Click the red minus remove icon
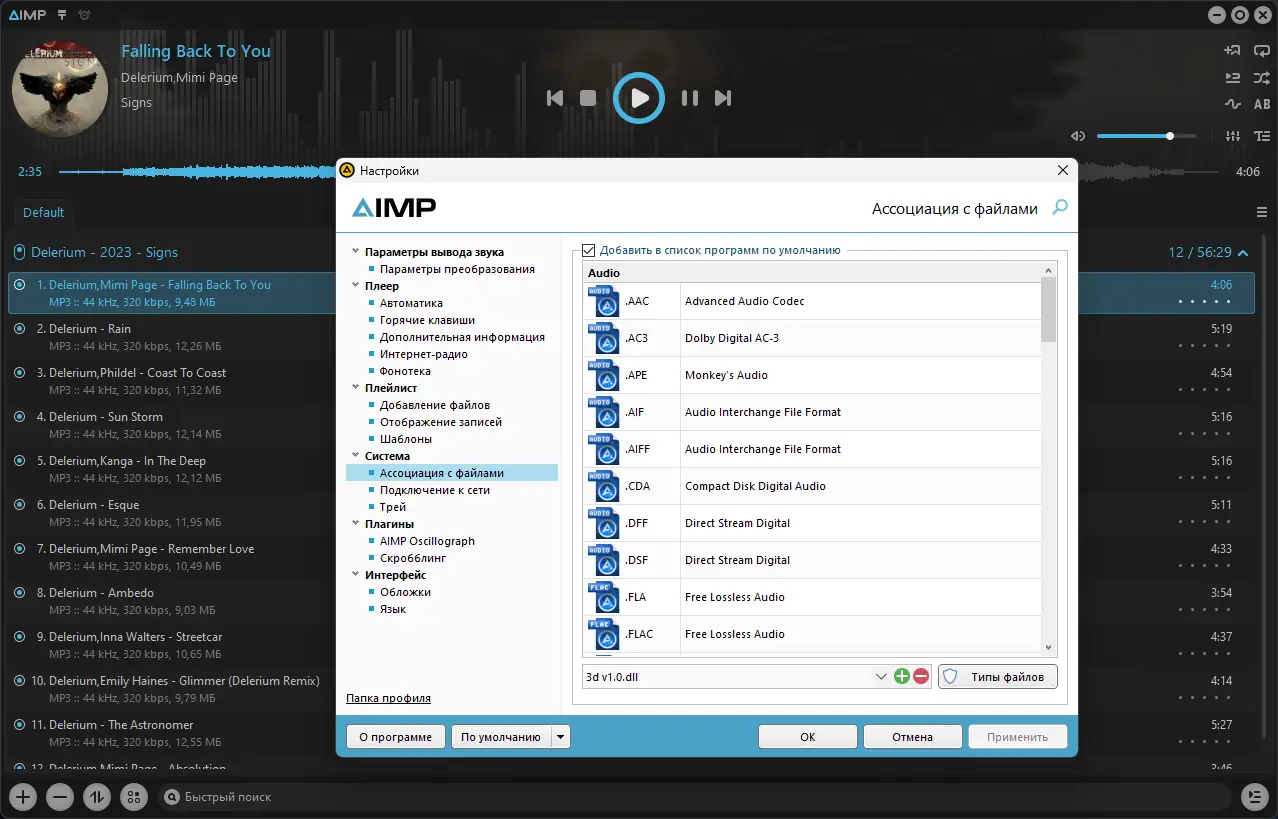The width and height of the screenshot is (1278, 819). coord(921,677)
